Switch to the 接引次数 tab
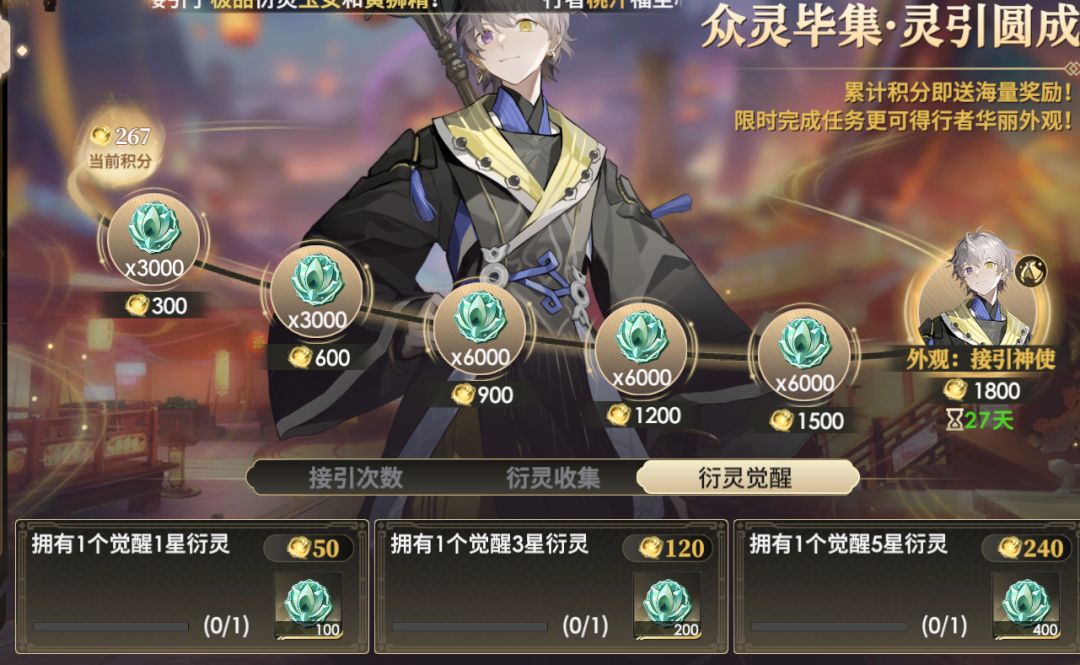 355,478
